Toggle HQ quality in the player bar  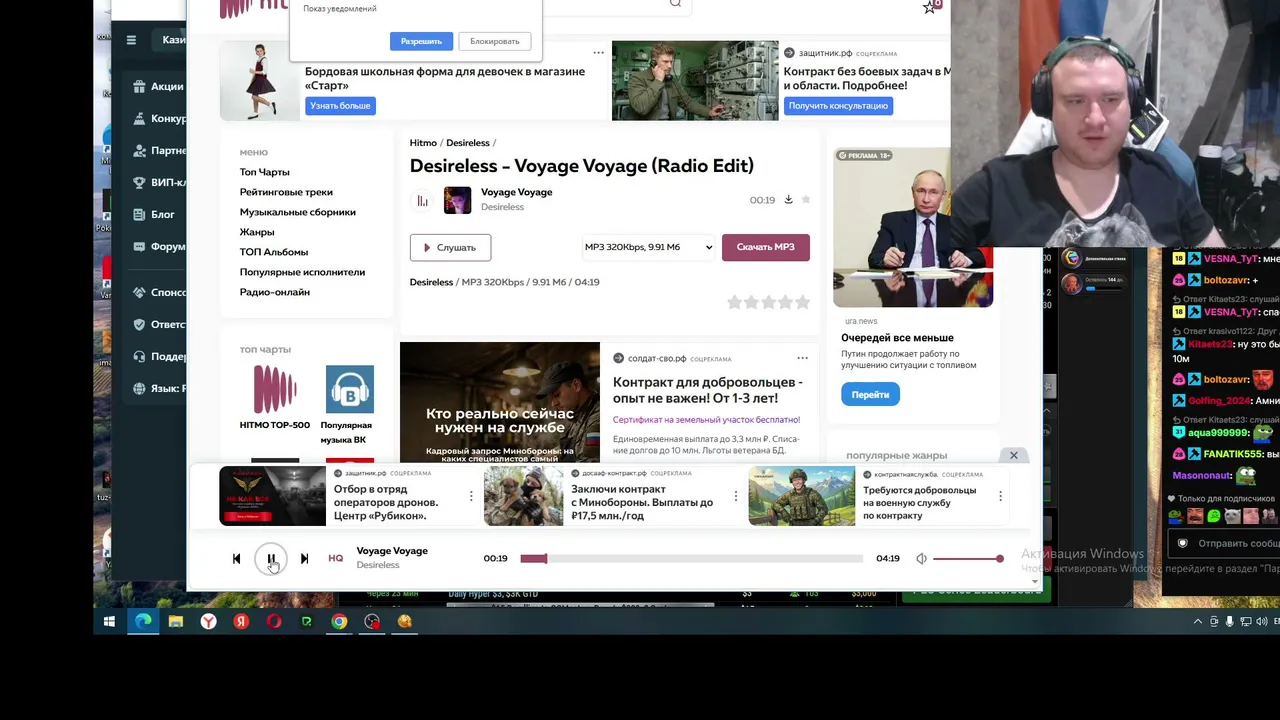pyautogui.click(x=336, y=558)
